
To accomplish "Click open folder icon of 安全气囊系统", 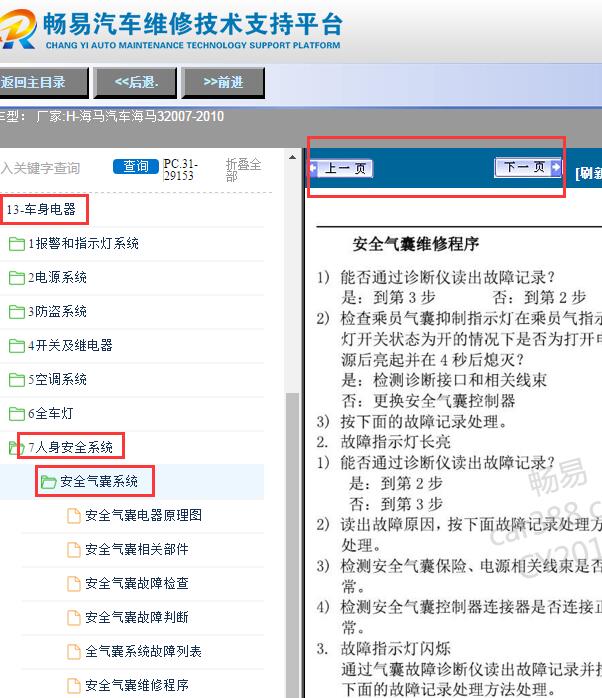I will [x=48, y=482].
